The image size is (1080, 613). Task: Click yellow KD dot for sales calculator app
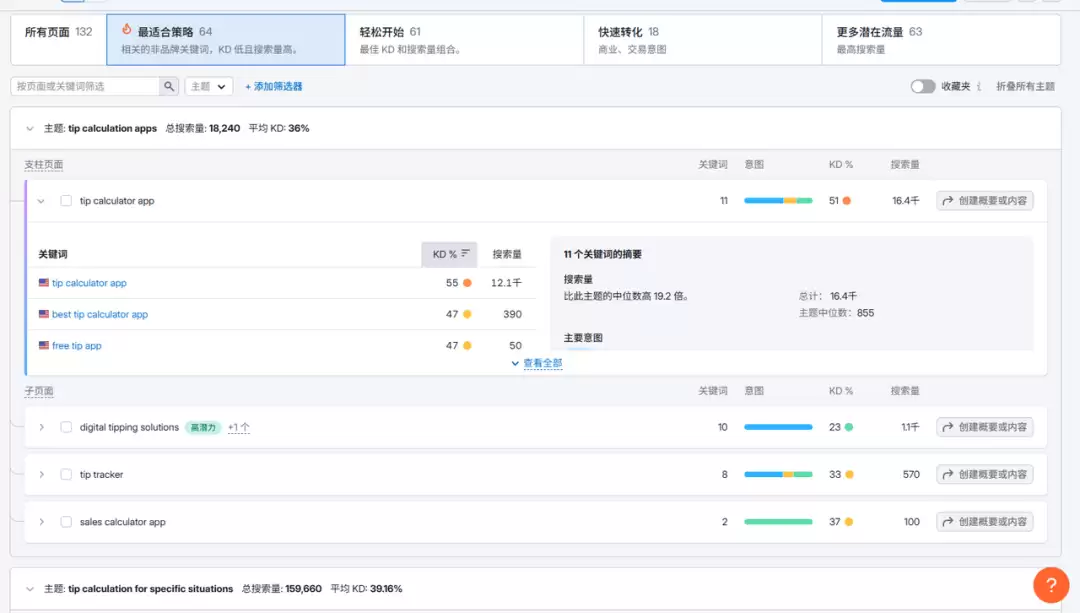pyautogui.click(x=849, y=522)
